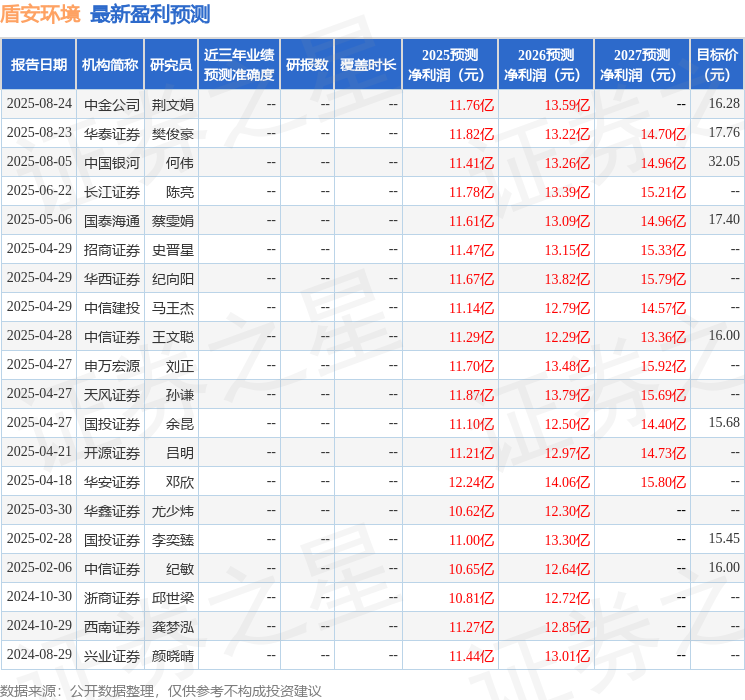Screen dimensions: 745x700
Task: Click analyst name 樊俊豪
Action: (172, 134)
